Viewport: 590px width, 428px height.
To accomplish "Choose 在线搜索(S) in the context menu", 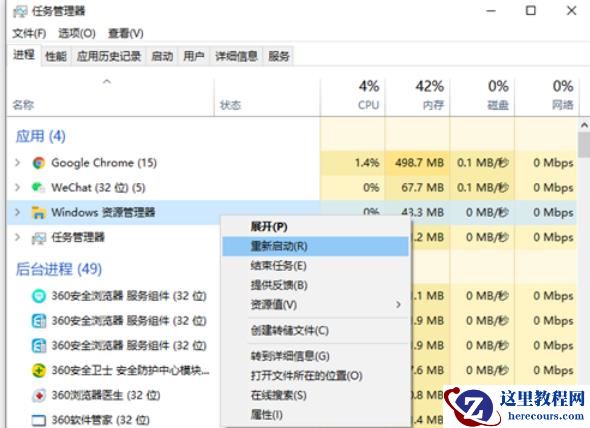I will [315, 395].
